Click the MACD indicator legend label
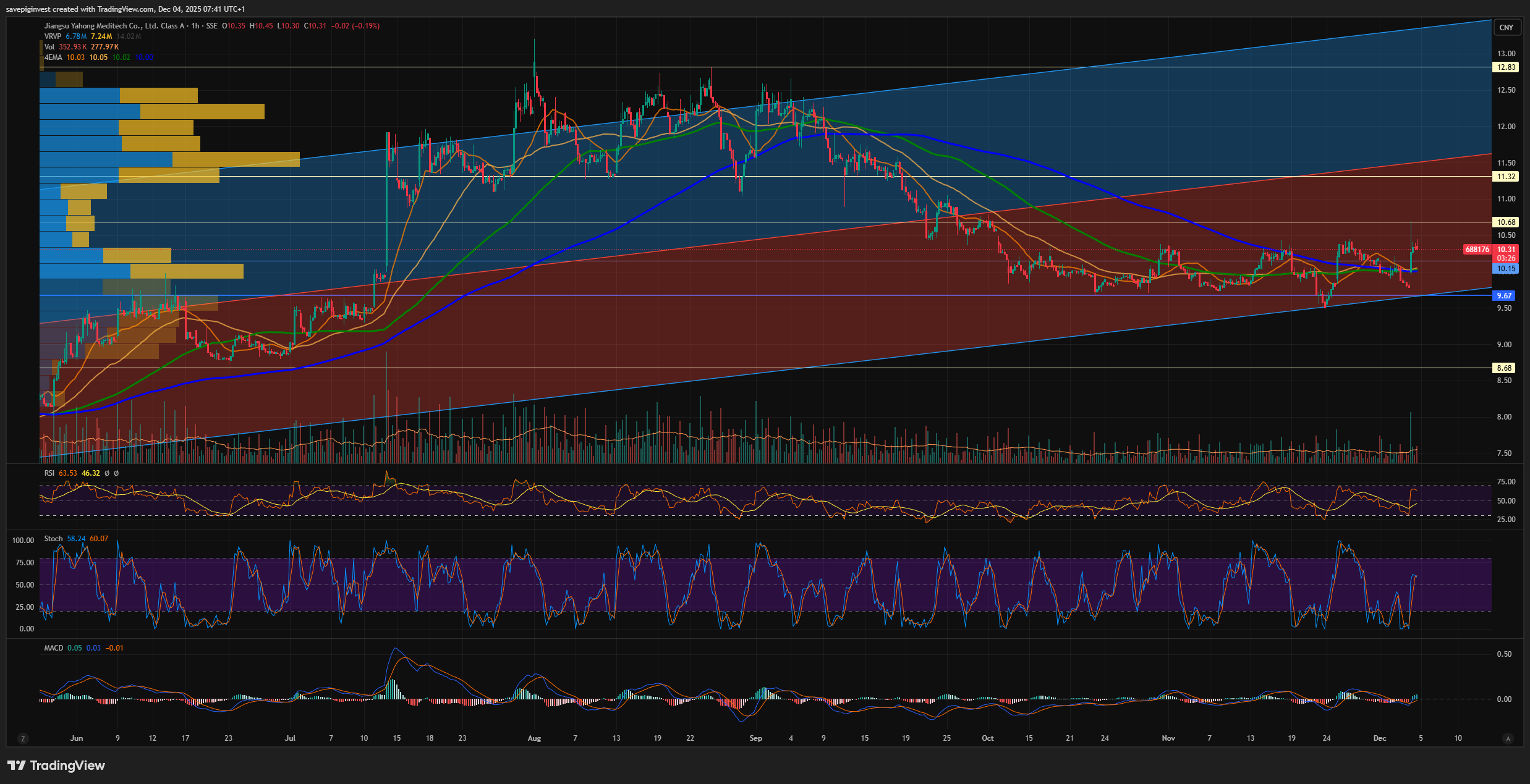Image resolution: width=1530 pixels, height=784 pixels. [53, 648]
